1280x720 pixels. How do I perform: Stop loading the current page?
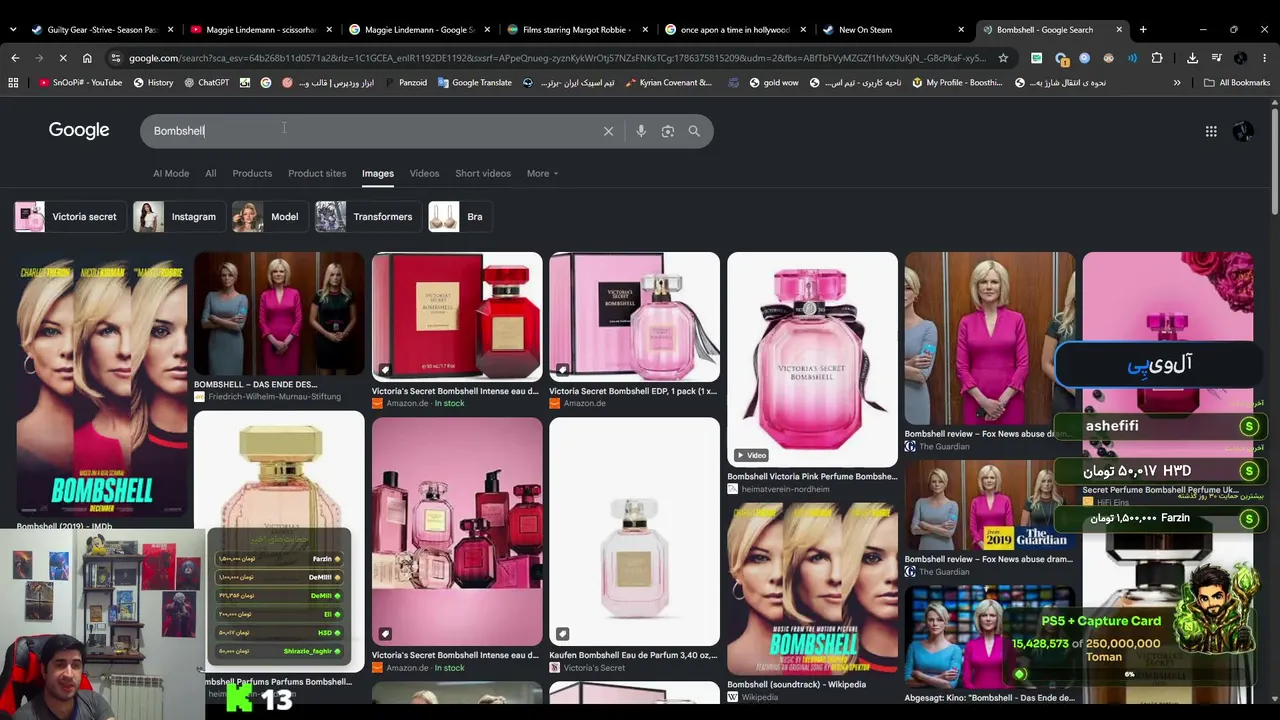(x=63, y=58)
